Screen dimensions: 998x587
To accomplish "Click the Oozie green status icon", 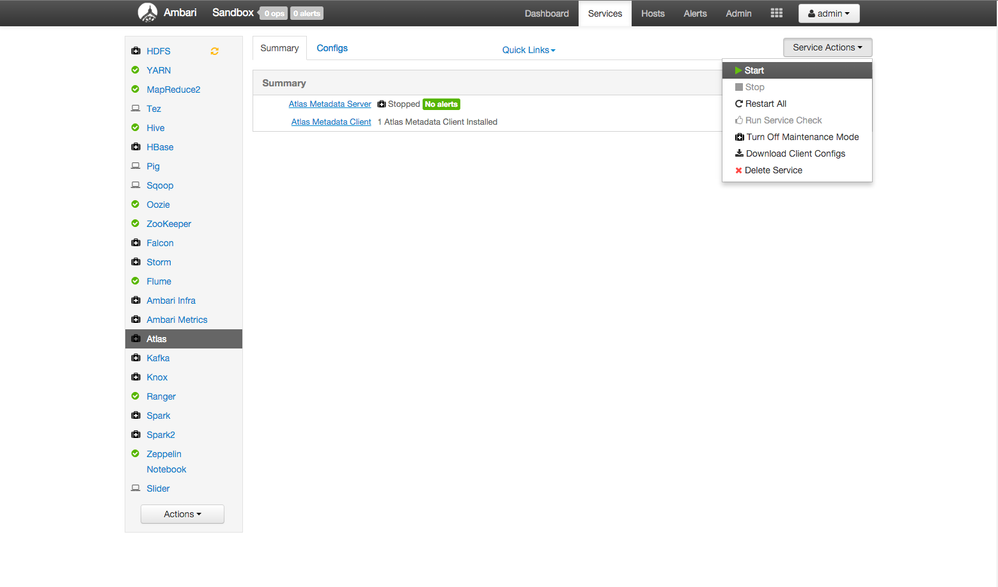I will 135,204.
